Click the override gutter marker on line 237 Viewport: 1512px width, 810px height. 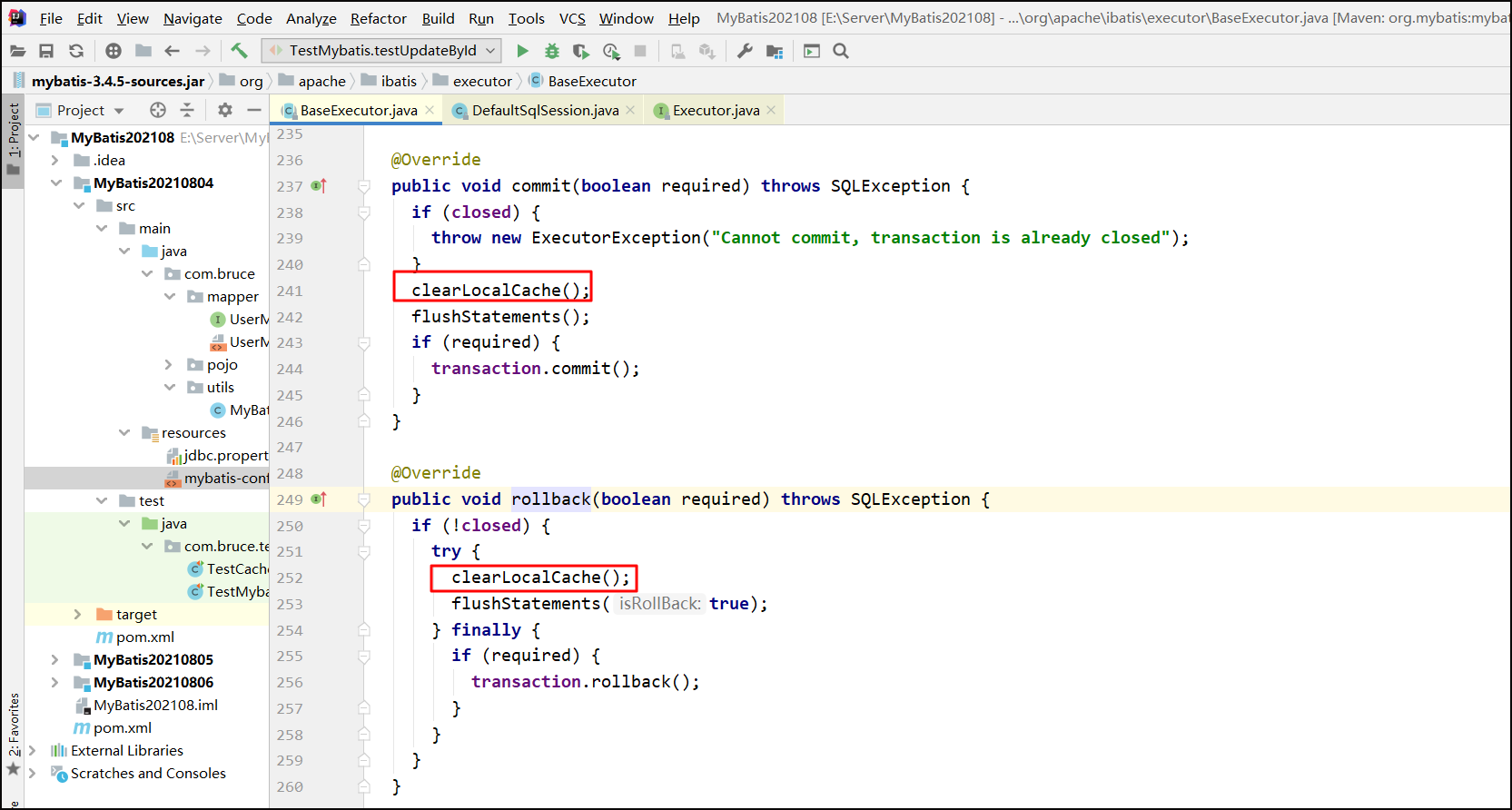[319, 186]
